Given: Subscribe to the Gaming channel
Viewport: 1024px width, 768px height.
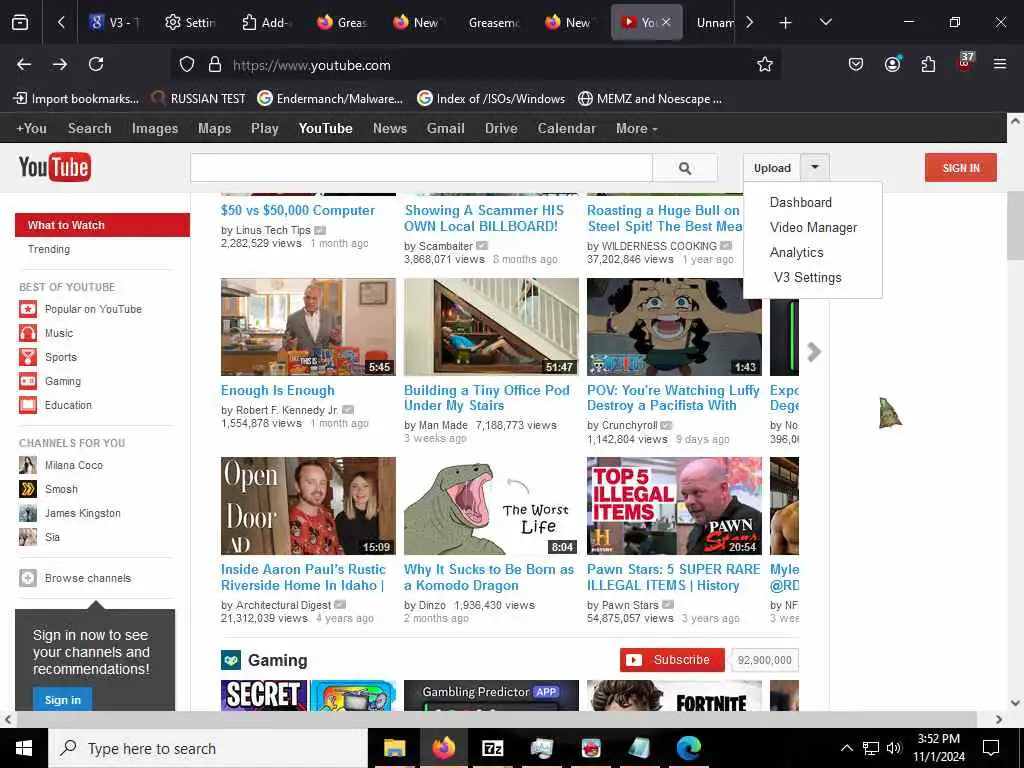Looking at the screenshot, I should (672, 660).
